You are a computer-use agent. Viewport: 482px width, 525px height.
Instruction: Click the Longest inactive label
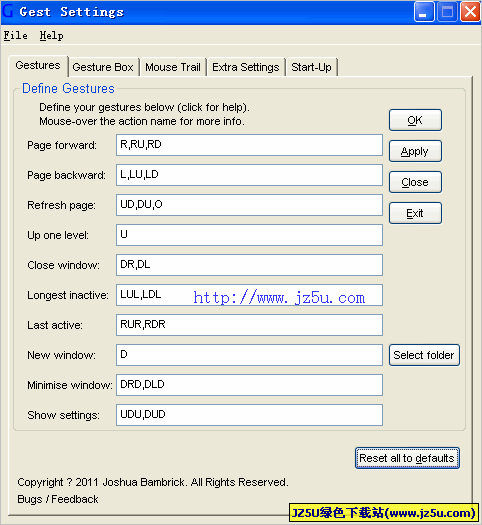click(68, 295)
